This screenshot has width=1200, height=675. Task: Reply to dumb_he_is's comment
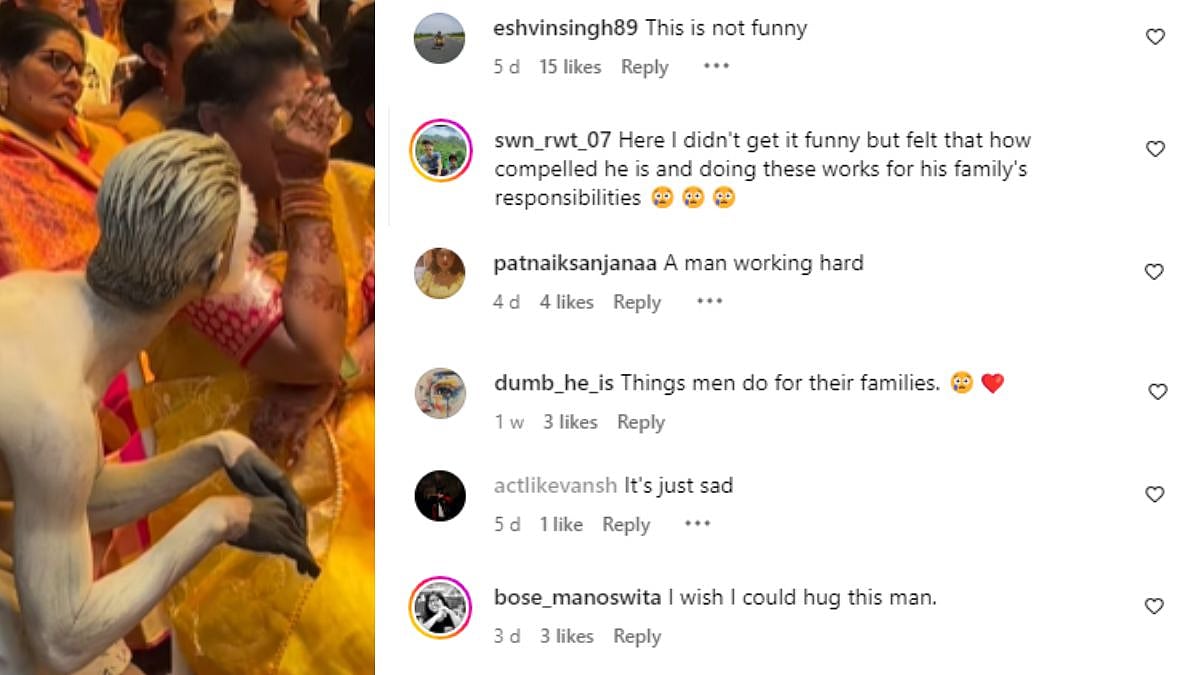[x=641, y=422]
